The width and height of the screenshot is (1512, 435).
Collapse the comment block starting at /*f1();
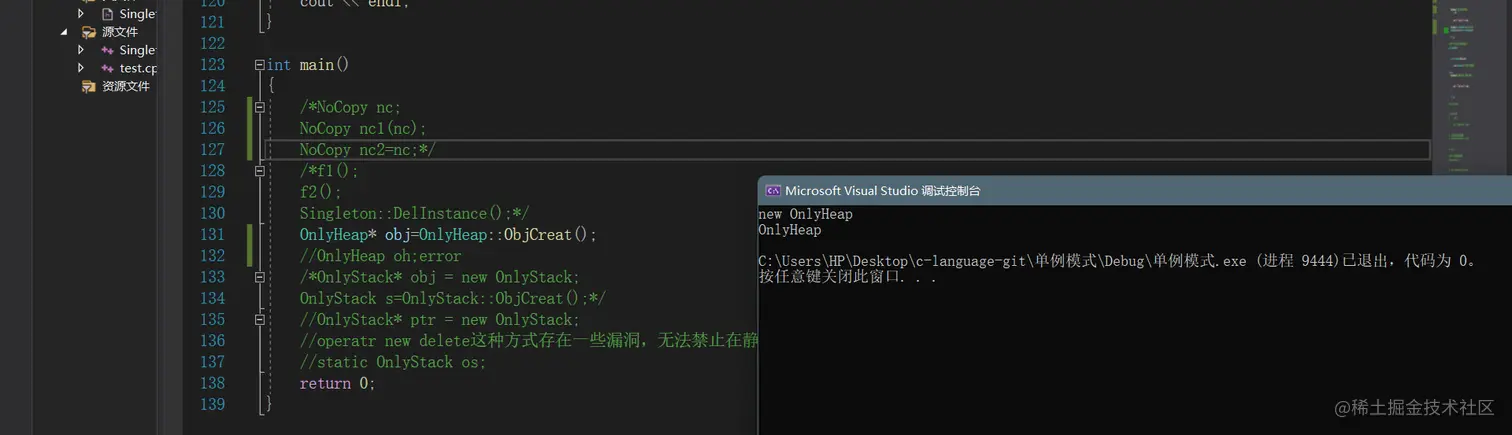tap(260, 171)
